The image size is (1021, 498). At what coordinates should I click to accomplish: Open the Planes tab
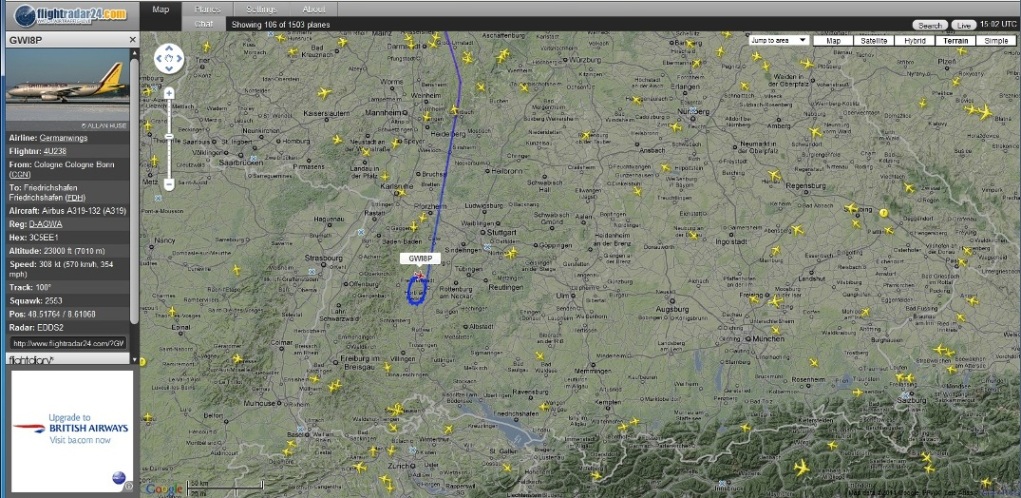207,9
